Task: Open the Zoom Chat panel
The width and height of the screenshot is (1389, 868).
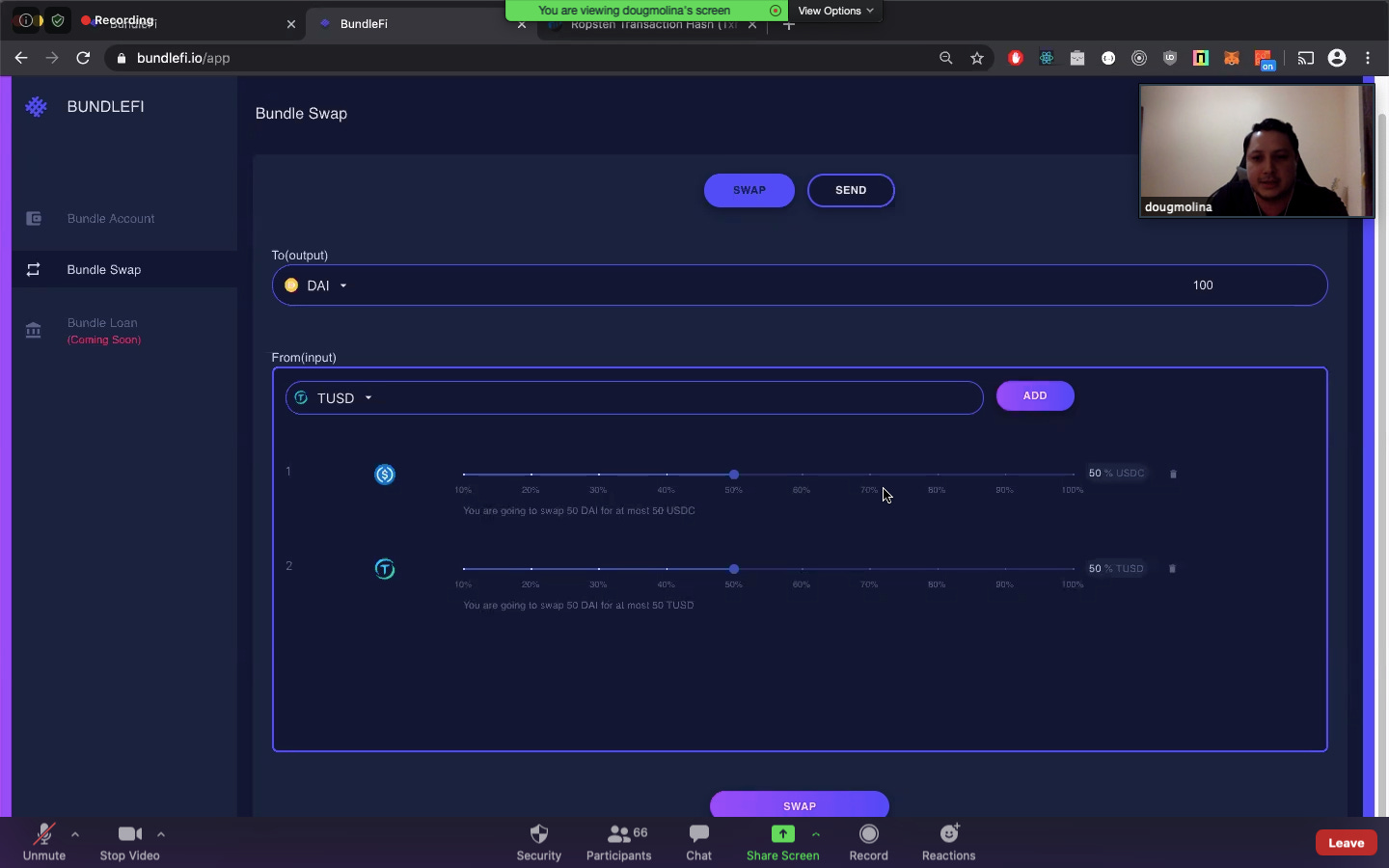Action: click(699, 842)
